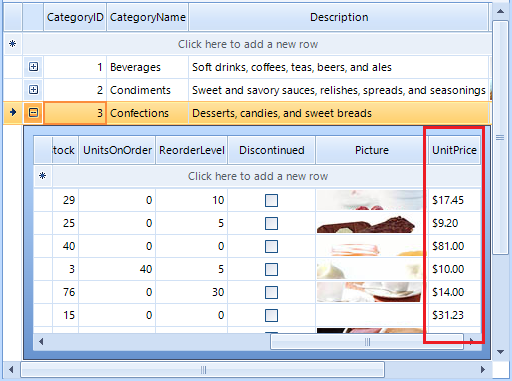Click the nested grid's 'Click here to add a new row'

258,176
